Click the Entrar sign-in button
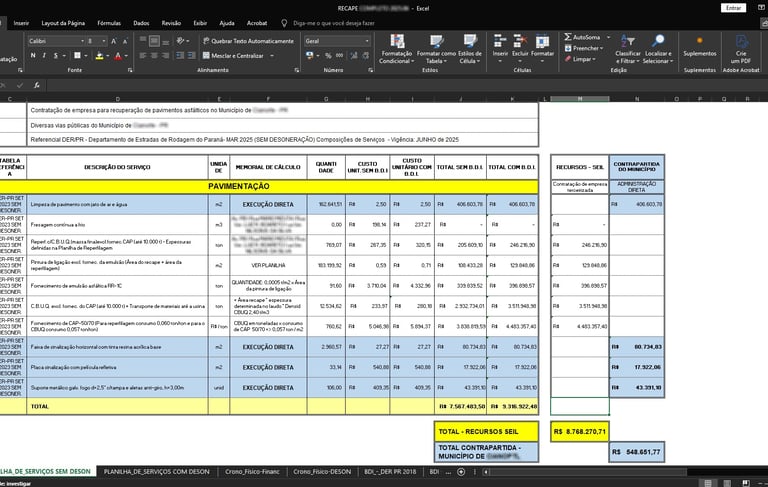This screenshot has height=487, width=768. tap(732, 7)
